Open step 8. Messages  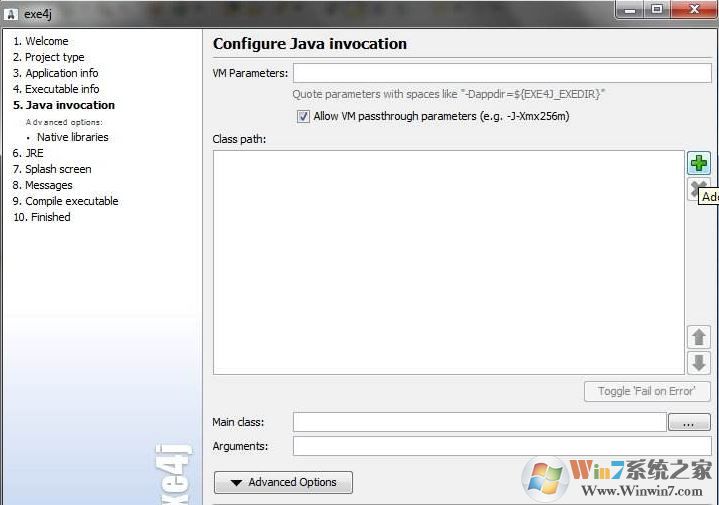click(43, 185)
